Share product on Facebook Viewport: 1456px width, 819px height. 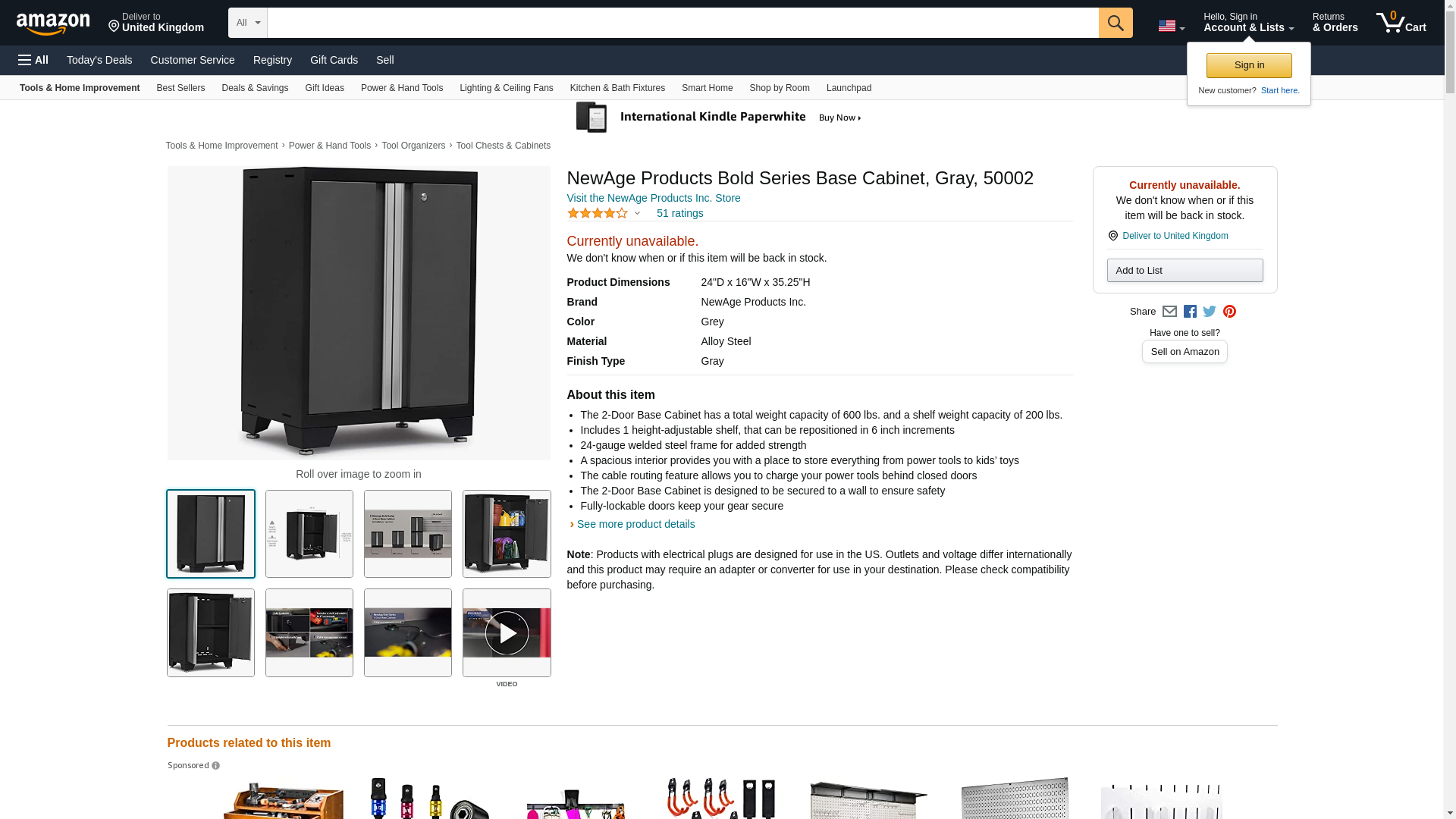[x=1190, y=312]
